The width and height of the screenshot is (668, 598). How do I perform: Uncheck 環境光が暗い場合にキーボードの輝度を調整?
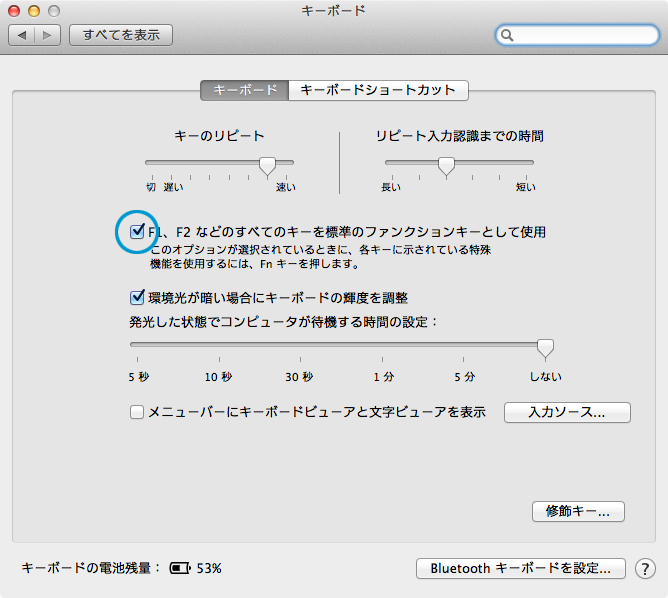(138, 297)
